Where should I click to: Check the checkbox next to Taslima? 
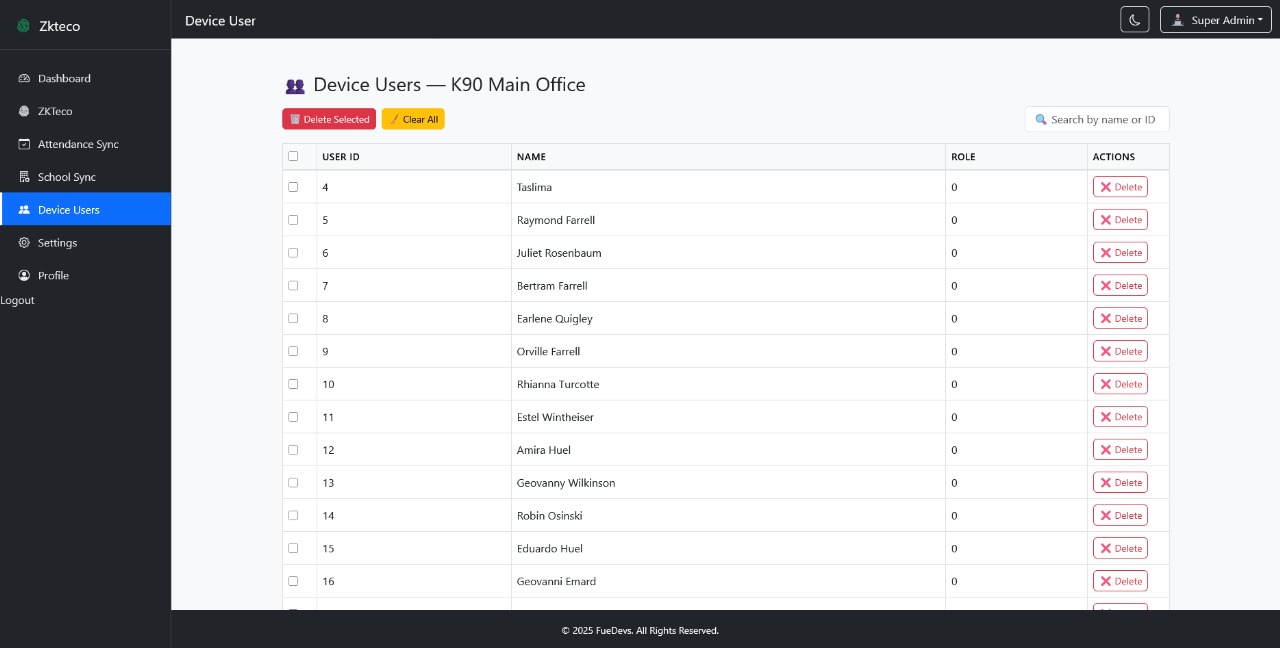click(x=293, y=187)
